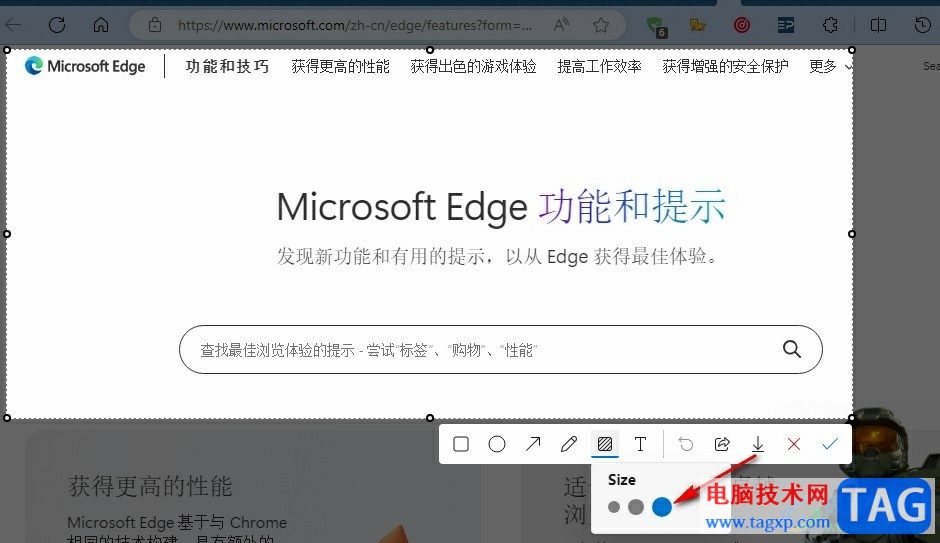Image resolution: width=940 pixels, height=543 pixels.
Task: Click the Microsoft Edge logo link
Action: pos(85,66)
